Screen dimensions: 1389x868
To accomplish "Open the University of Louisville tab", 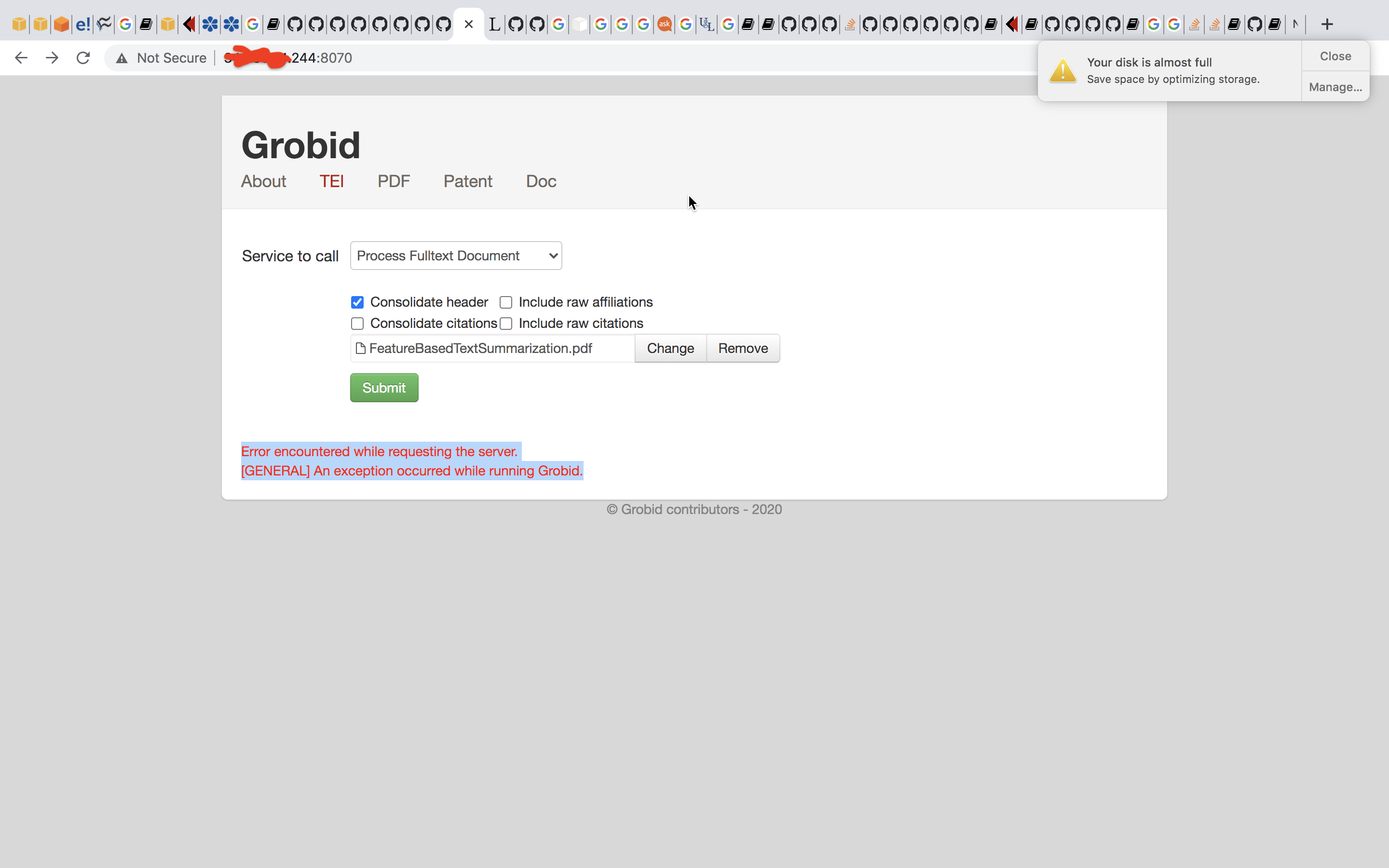I will click(707, 24).
